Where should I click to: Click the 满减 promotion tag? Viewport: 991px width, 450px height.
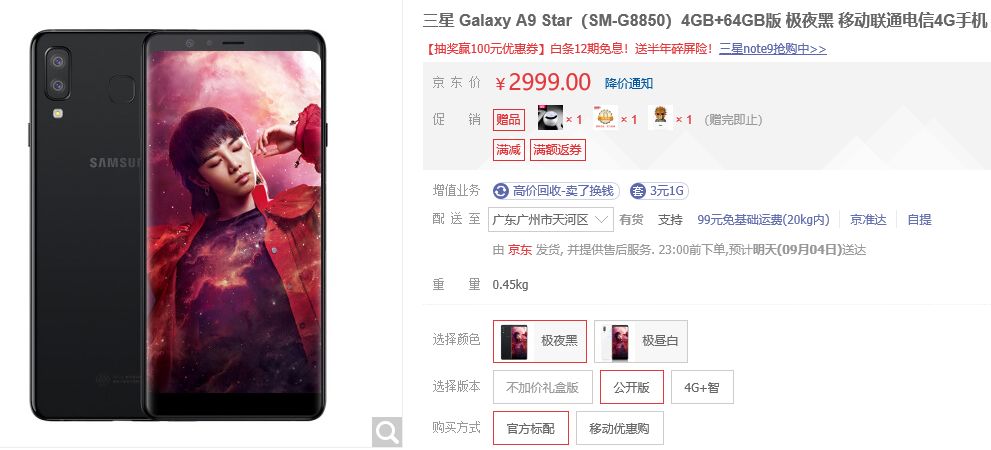click(508, 150)
